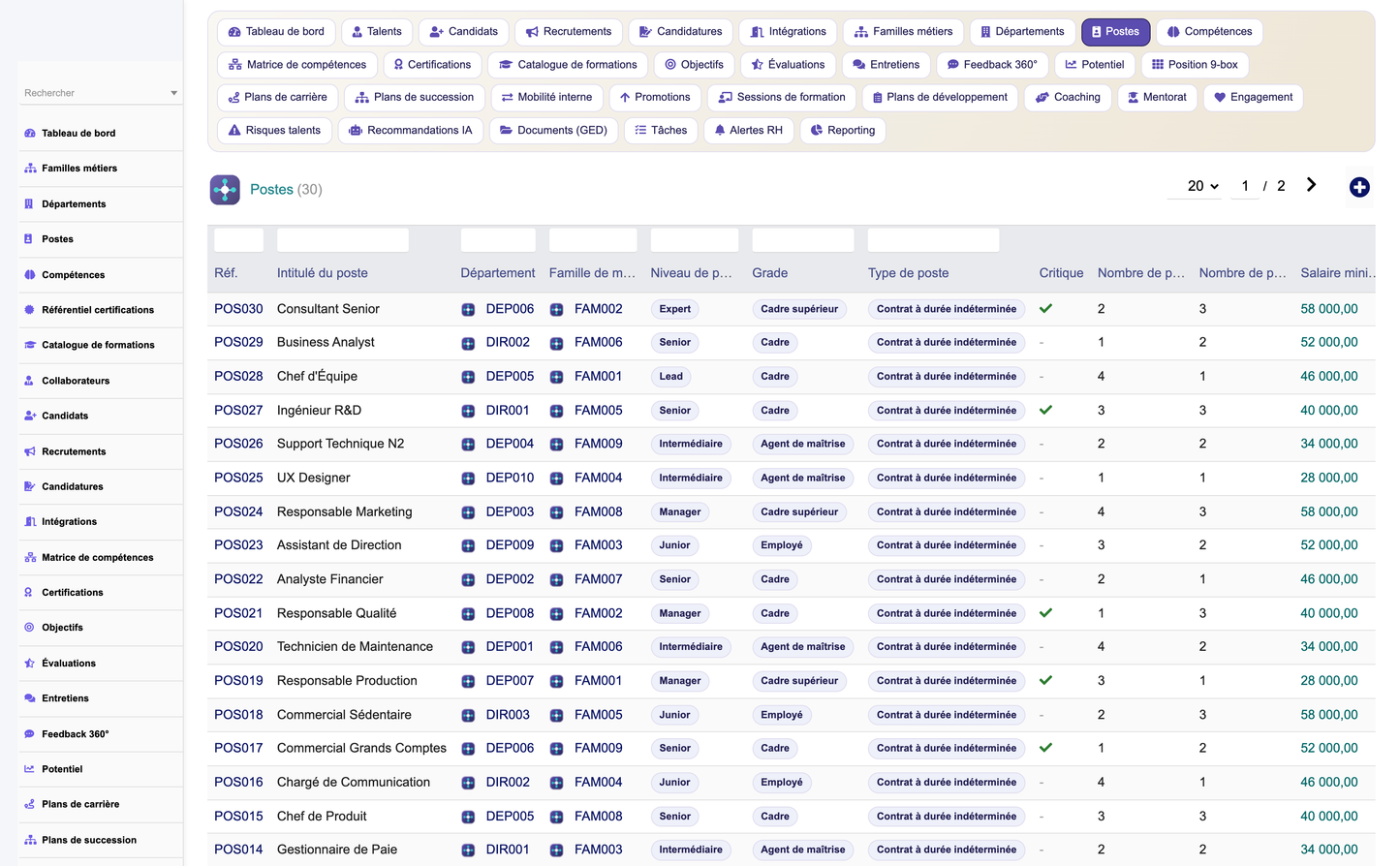Toggle the Critique checkmark for POS030
Image resolution: width=1400 pixels, height=866 pixels.
[1045, 309]
